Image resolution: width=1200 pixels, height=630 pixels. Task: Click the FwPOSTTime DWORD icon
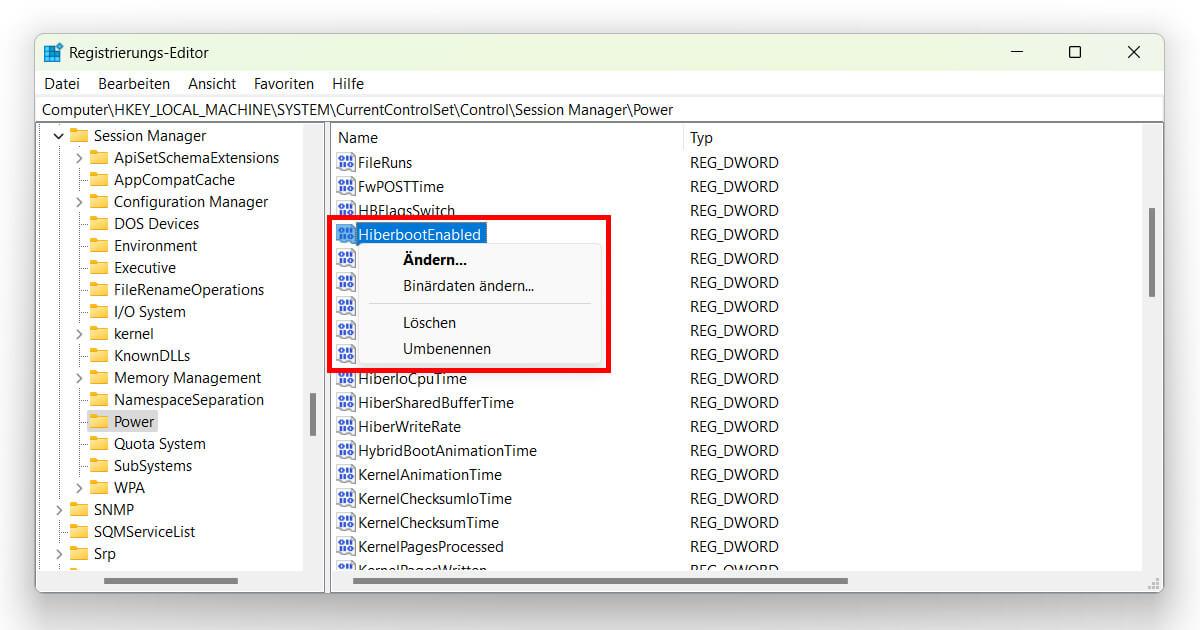coord(345,186)
